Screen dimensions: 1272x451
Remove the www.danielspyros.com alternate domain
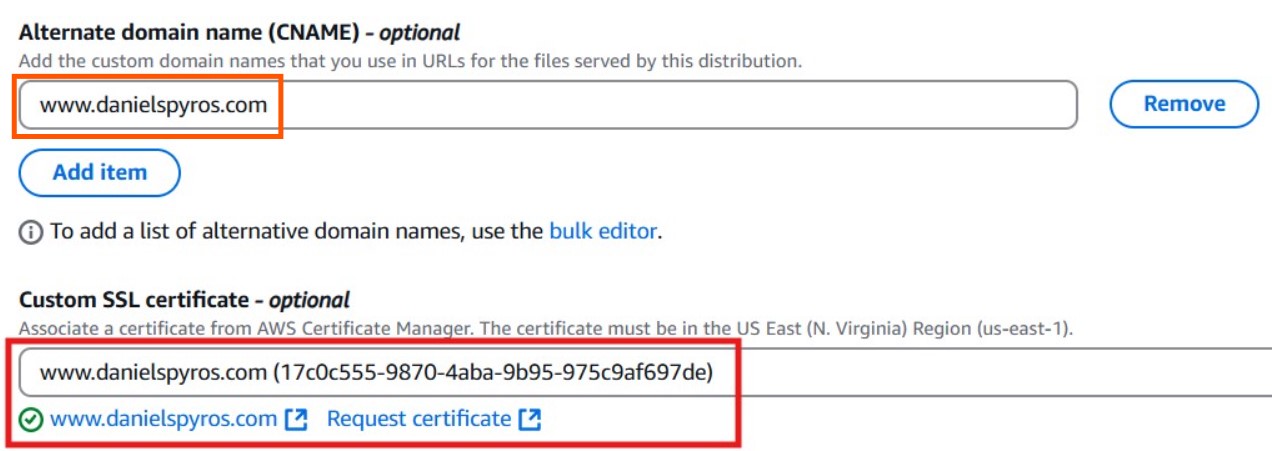[1184, 104]
